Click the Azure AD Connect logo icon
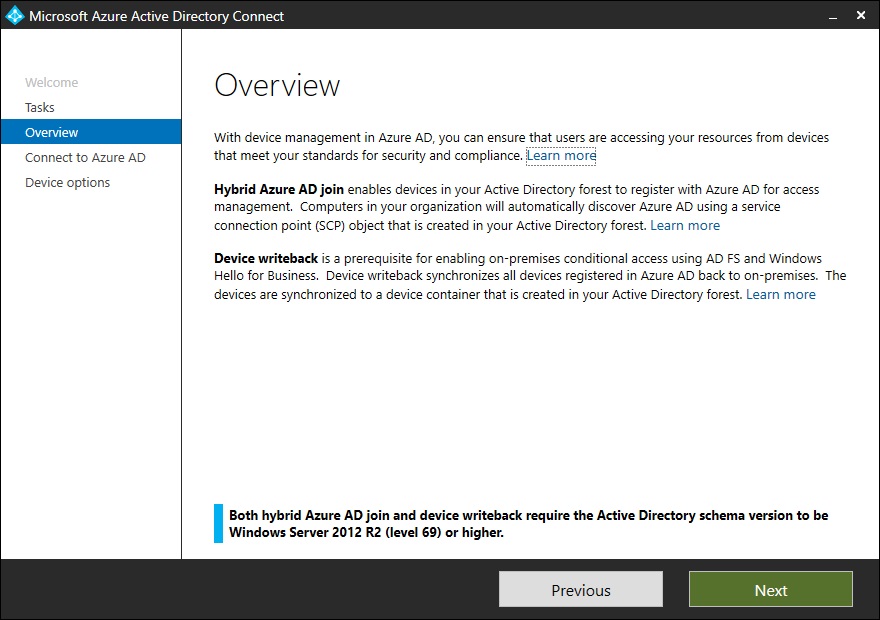Screen dimensions: 880x620 tap(15, 15)
